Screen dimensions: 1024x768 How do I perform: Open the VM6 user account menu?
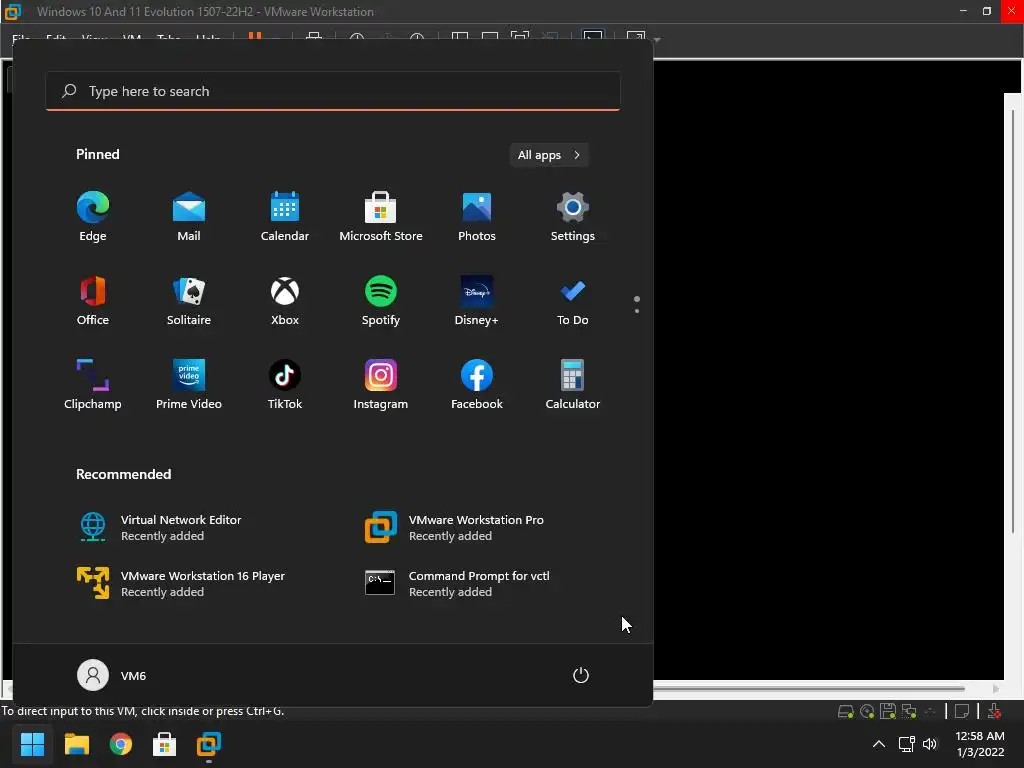click(x=112, y=675)
